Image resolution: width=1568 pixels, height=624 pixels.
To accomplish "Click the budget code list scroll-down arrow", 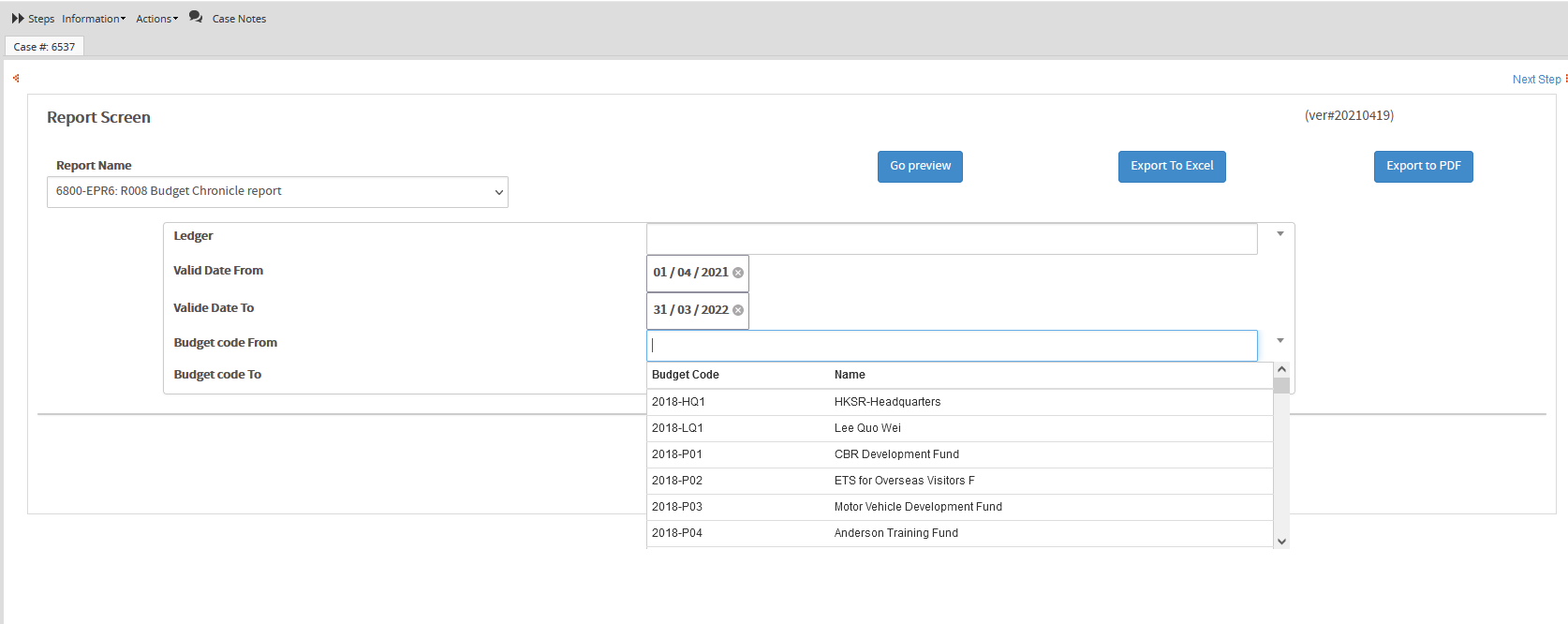I will pos(1281,542).
